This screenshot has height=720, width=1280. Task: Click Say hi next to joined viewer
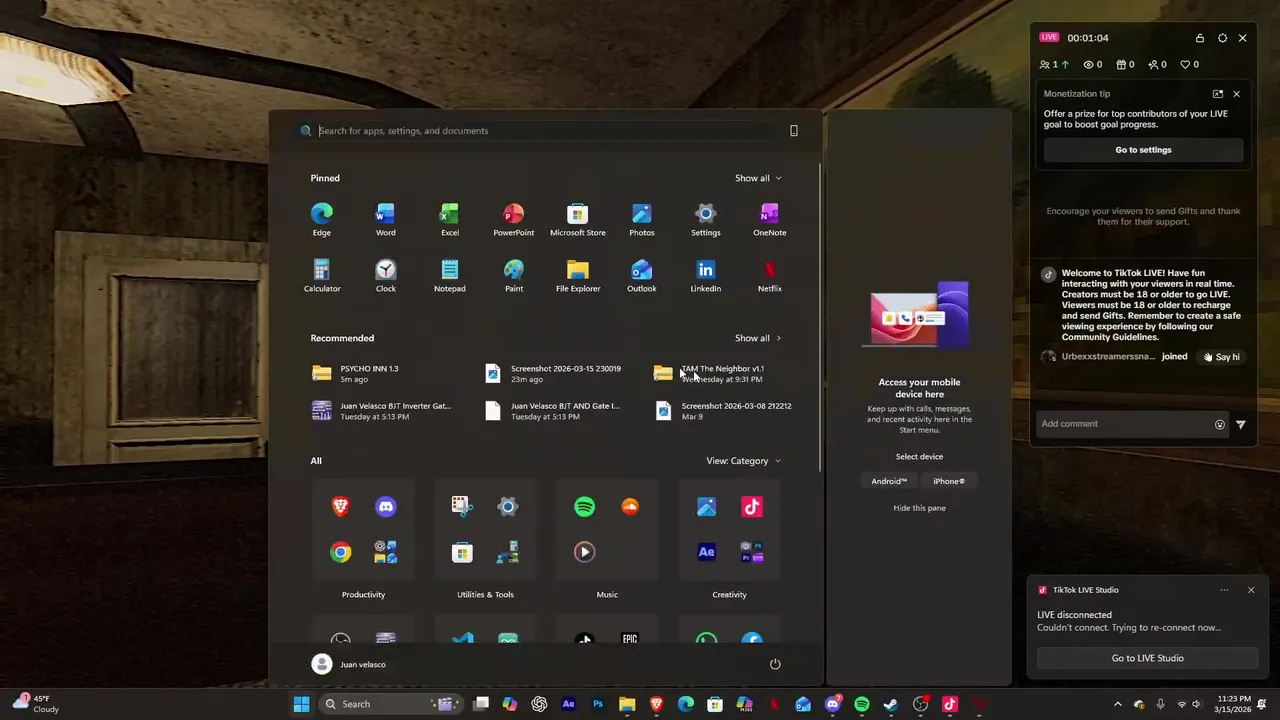click(1221, 357)
